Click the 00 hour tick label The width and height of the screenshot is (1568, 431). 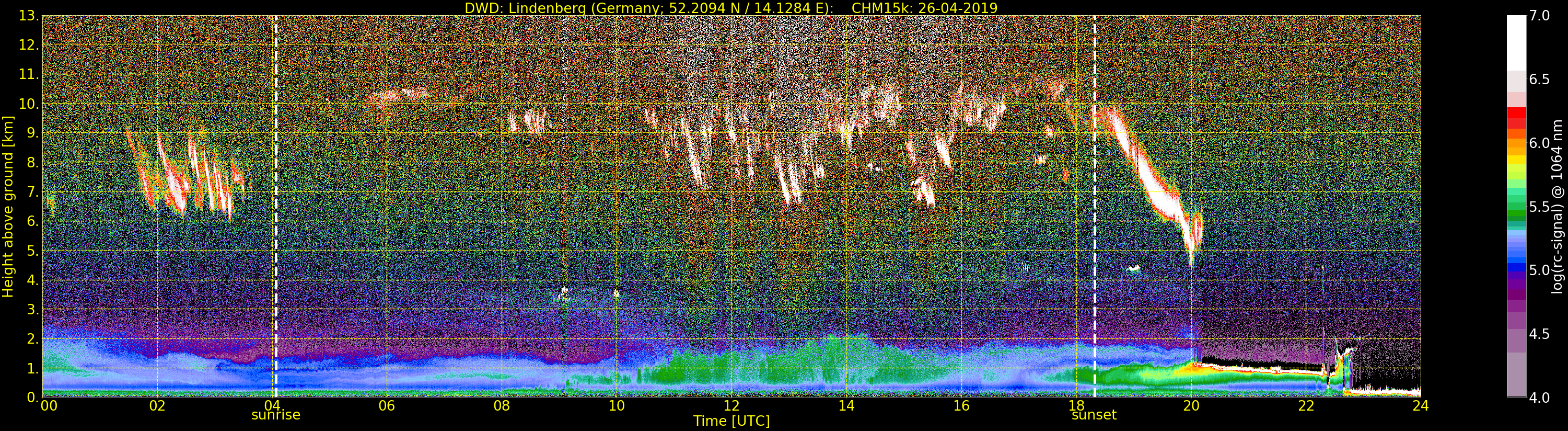(x=49, y=406)
